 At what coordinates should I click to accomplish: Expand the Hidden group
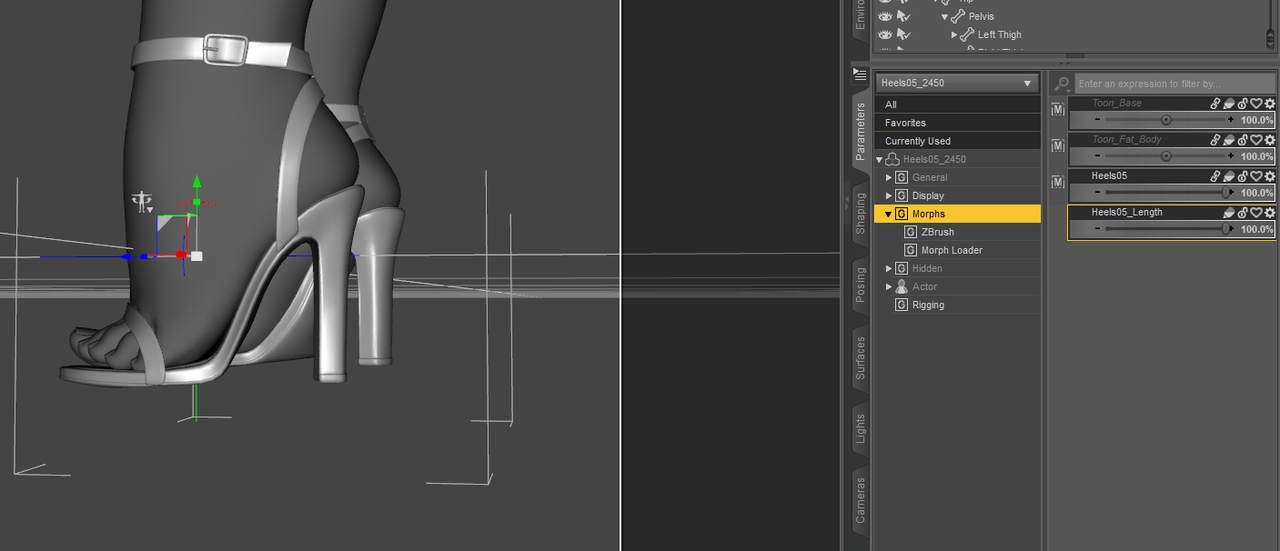889,269
